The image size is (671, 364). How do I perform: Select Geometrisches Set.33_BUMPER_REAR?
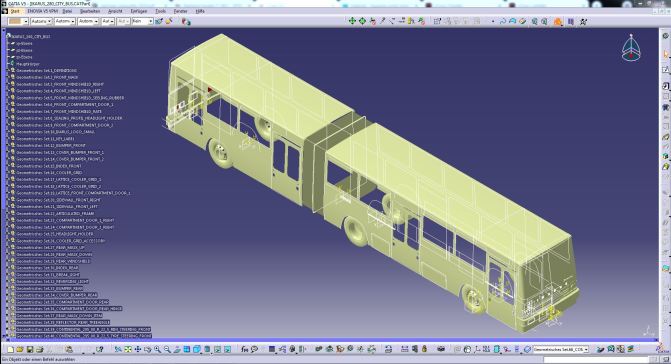pos(50,288)
